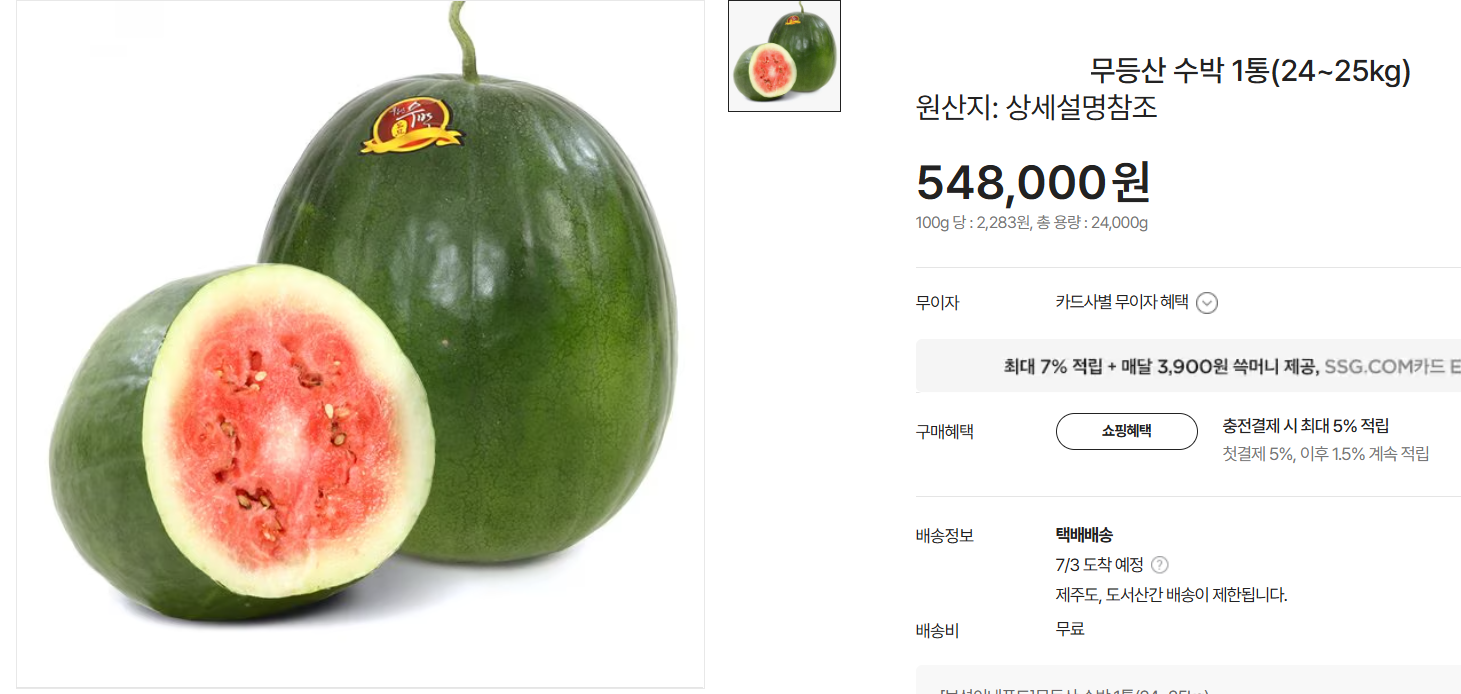Click the 7/3 도착 예정 arrival text
Viewport: 1461px width, 694px height.
(1099, 565)
